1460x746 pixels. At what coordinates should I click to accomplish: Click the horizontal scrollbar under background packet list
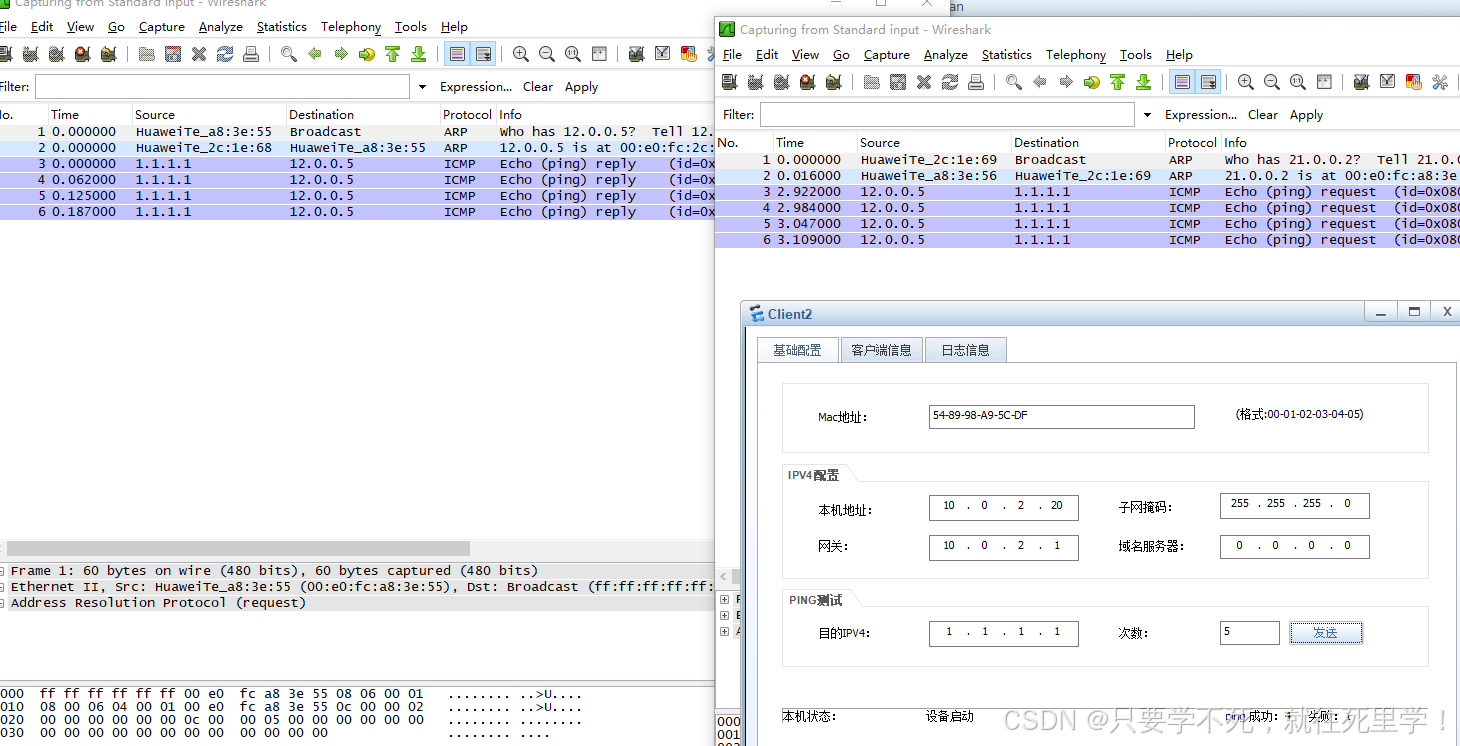[x=238, y=549]
